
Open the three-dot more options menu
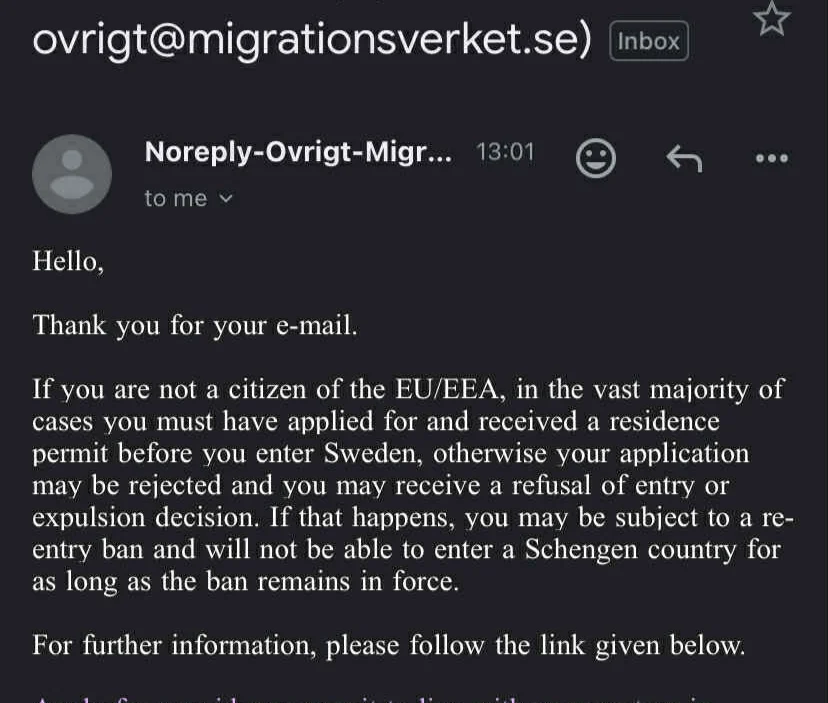771,158
